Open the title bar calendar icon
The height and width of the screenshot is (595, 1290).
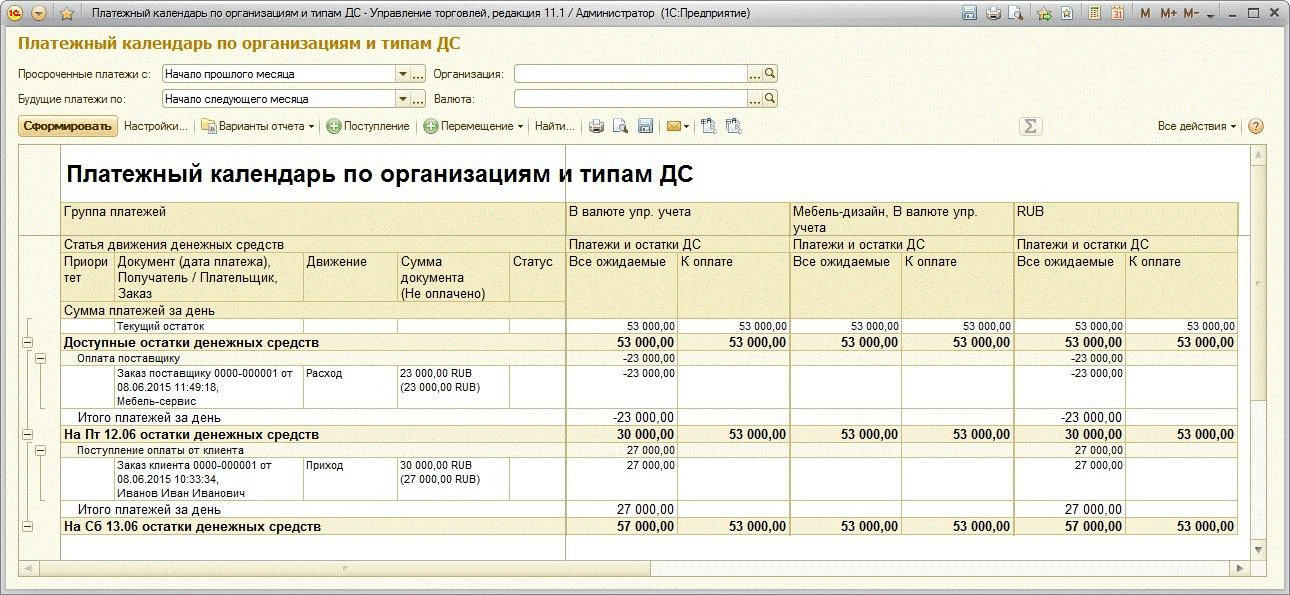[x=1117, y=14]
